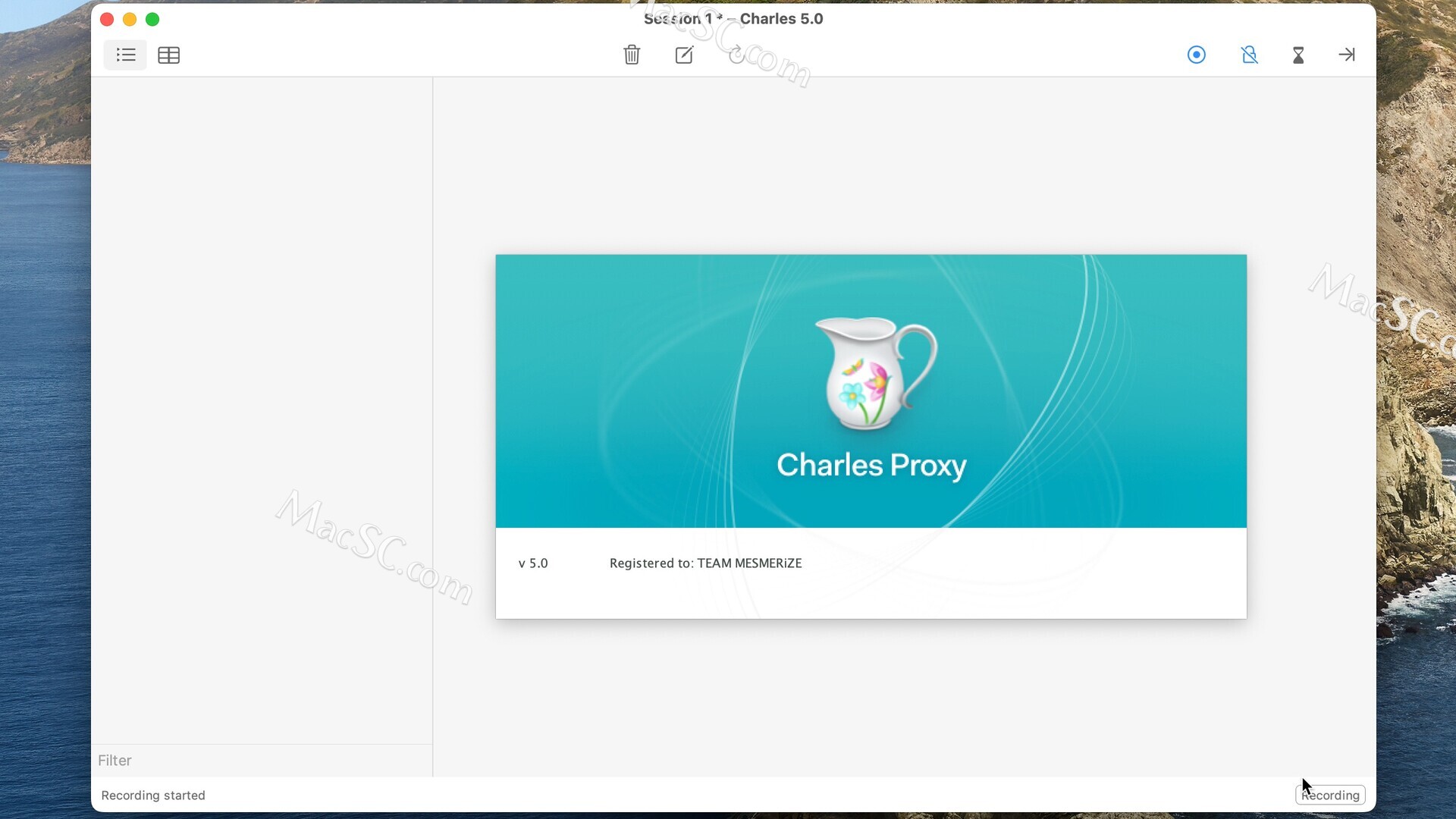Screen dimensions: 1456x819
Task: Toggle SSL Proxying lock icon
Action: 1249,55
